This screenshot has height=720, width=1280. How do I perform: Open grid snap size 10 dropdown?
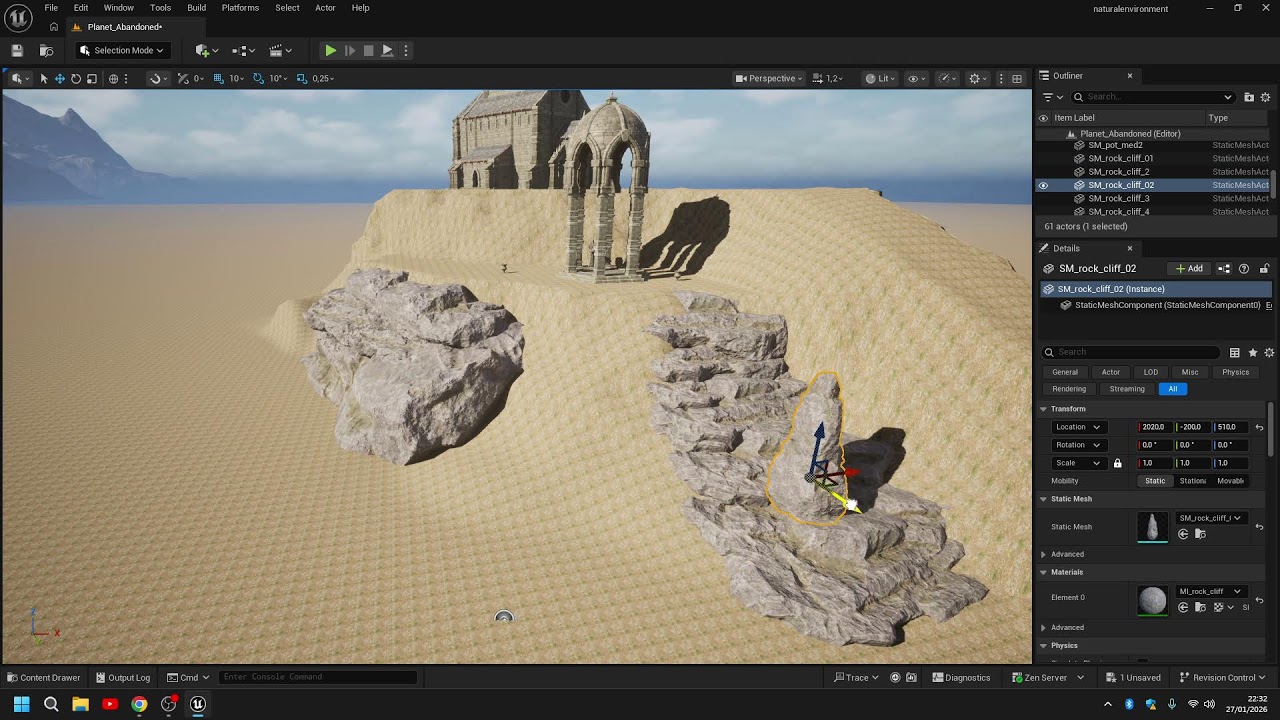[238, 78]
